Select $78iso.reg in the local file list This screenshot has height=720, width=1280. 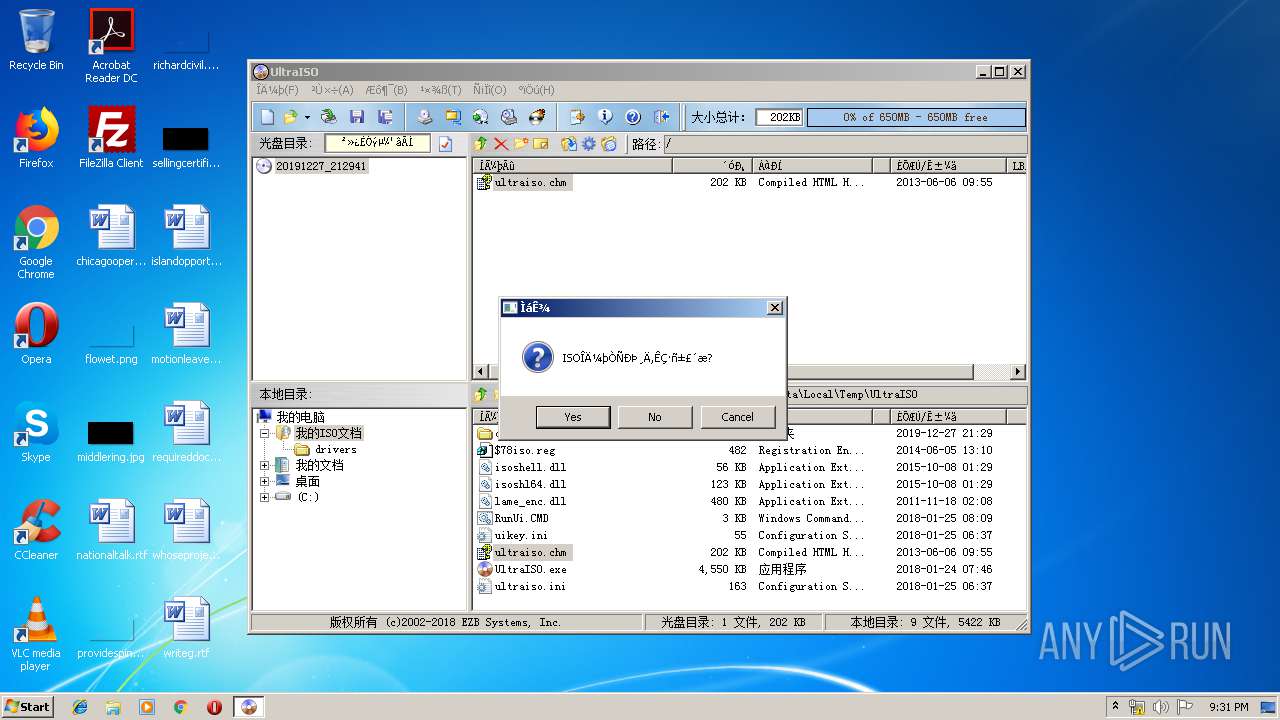tap(524, 450)
